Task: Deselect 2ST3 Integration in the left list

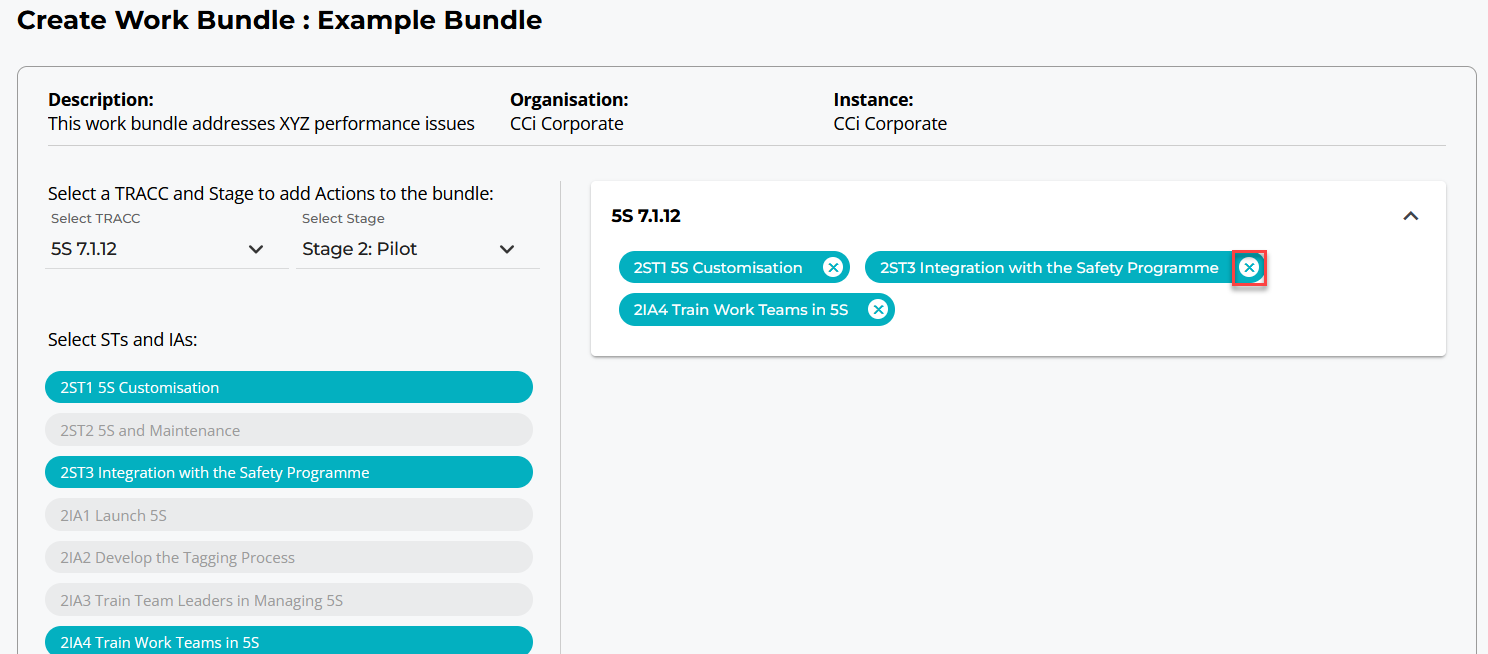Action: [x=288, y=473]
